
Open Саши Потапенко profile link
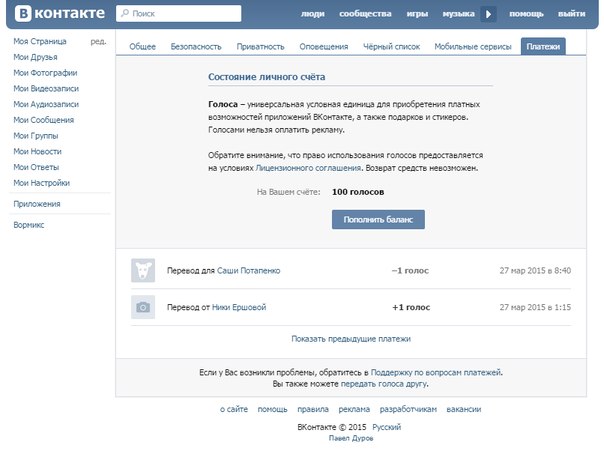tap(248, 271)
